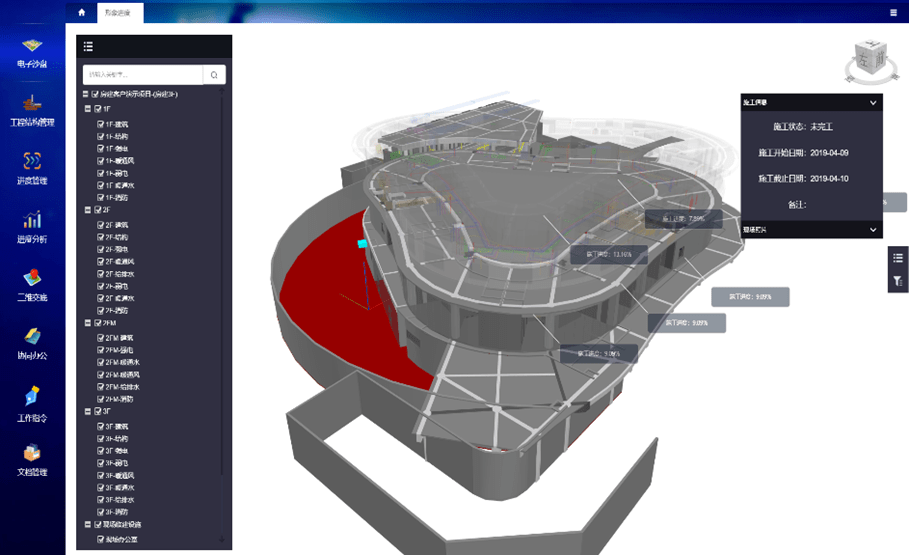Open the 工作指令 pen icon
The width and height of the screenshot is (909, 555).
coord(33,400)
